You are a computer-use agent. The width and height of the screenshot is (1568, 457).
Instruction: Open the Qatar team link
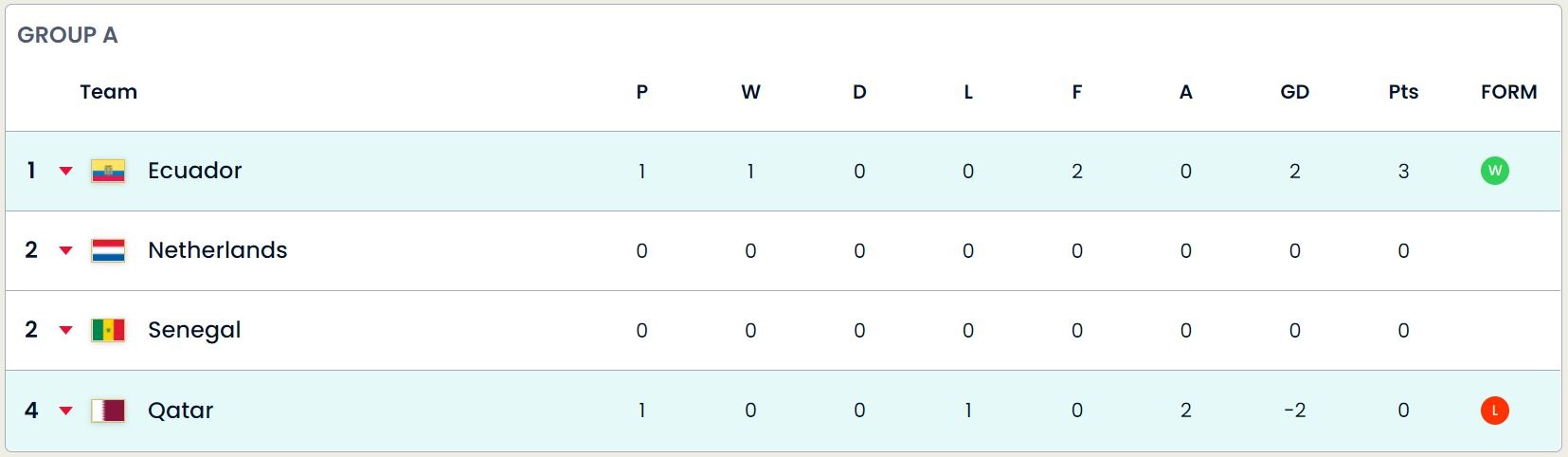pyautogui.click(x=181, y=411)
